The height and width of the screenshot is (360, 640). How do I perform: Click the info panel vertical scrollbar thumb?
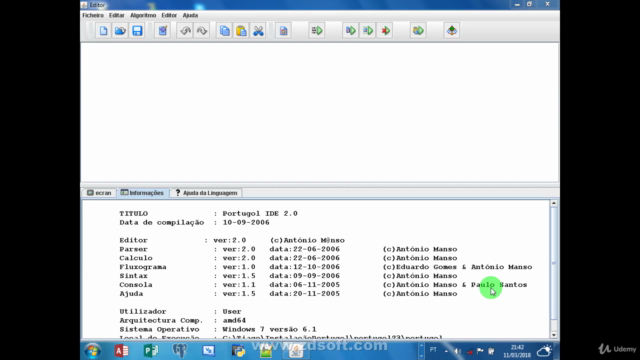click(554, 263)
